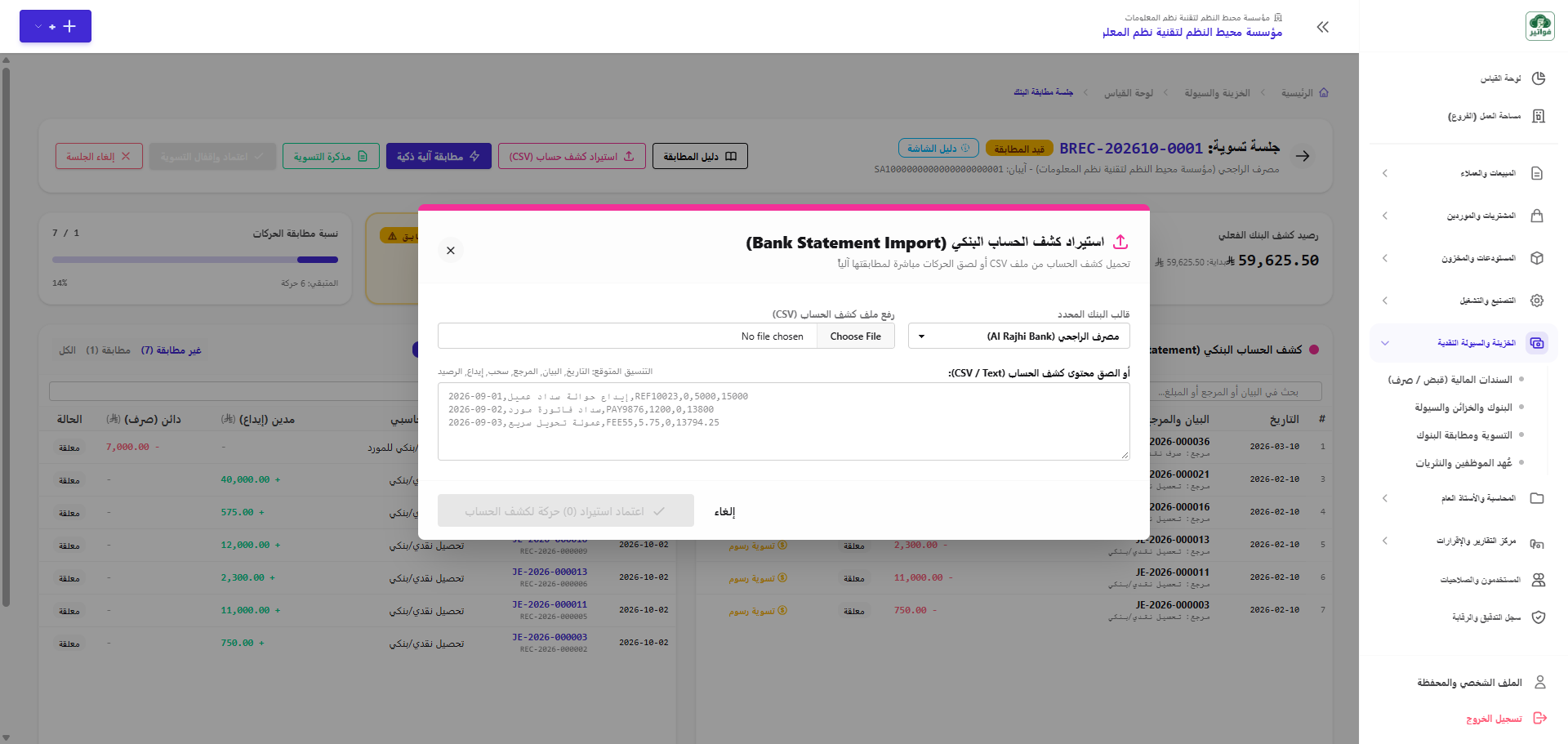Click the dashboard pie chart icon
This screenshot has height=744, width=1568.
(x=1539, y=78)
